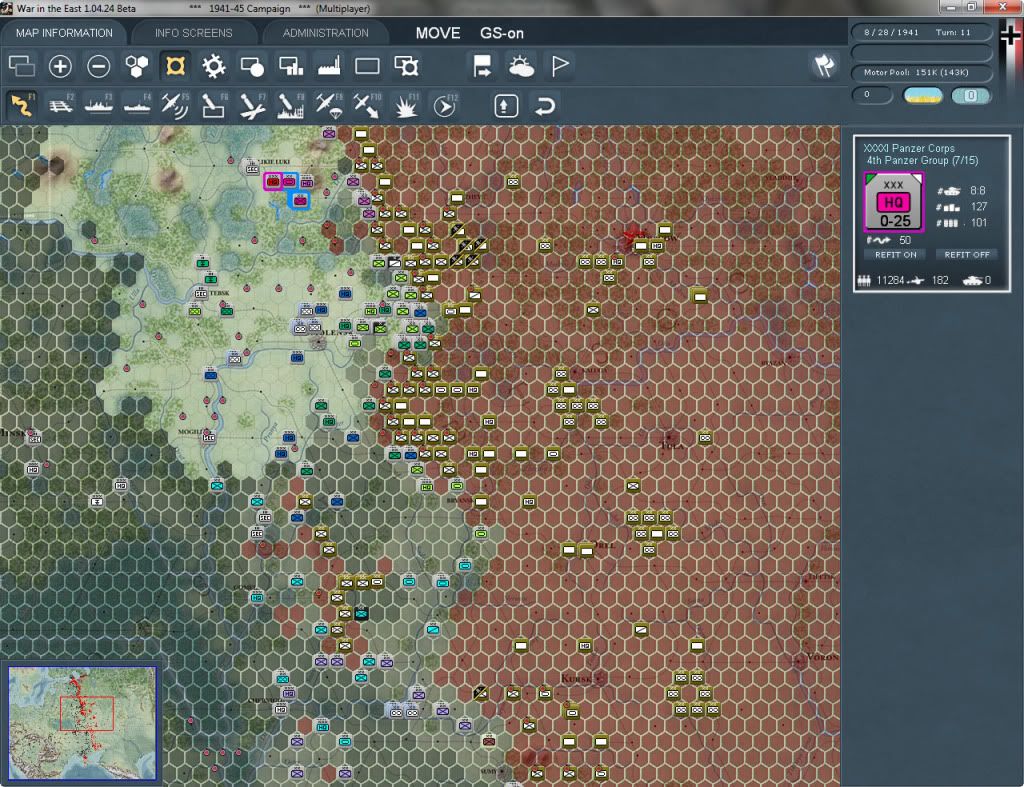Select the F3 naval transport mode icon
This screenshot has height=787, width=1024.
[x=99, y=105]
